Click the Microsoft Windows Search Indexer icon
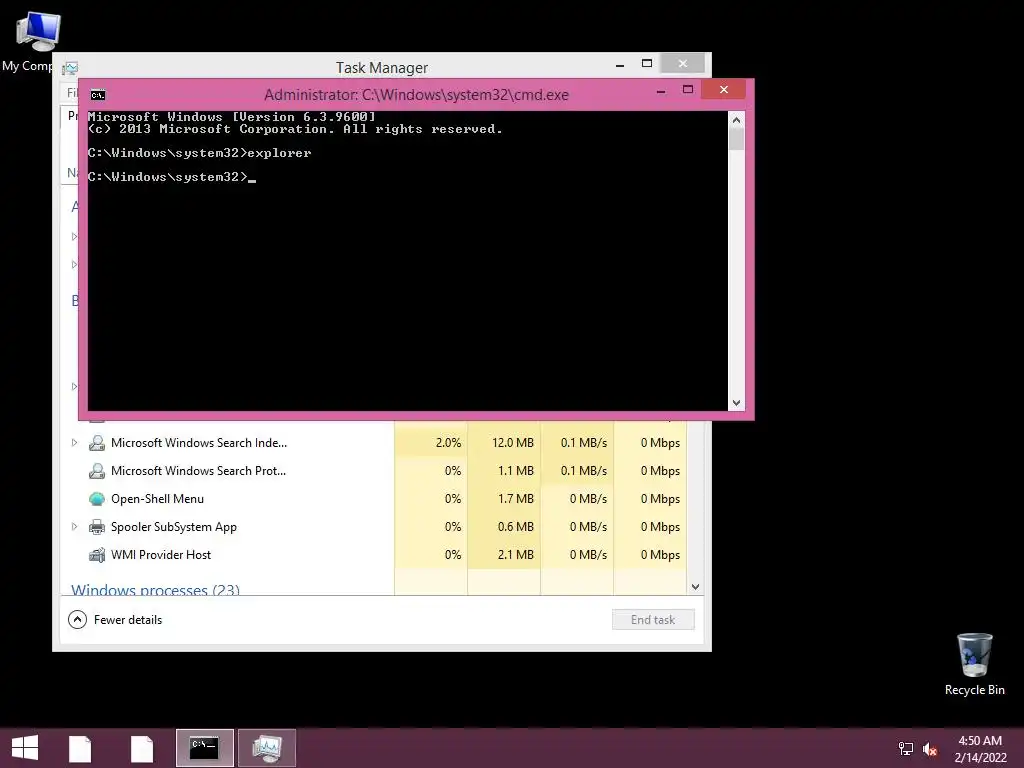Image resolution: width=1024 pixels, height=768 pixels. click(x=97, y=443)
